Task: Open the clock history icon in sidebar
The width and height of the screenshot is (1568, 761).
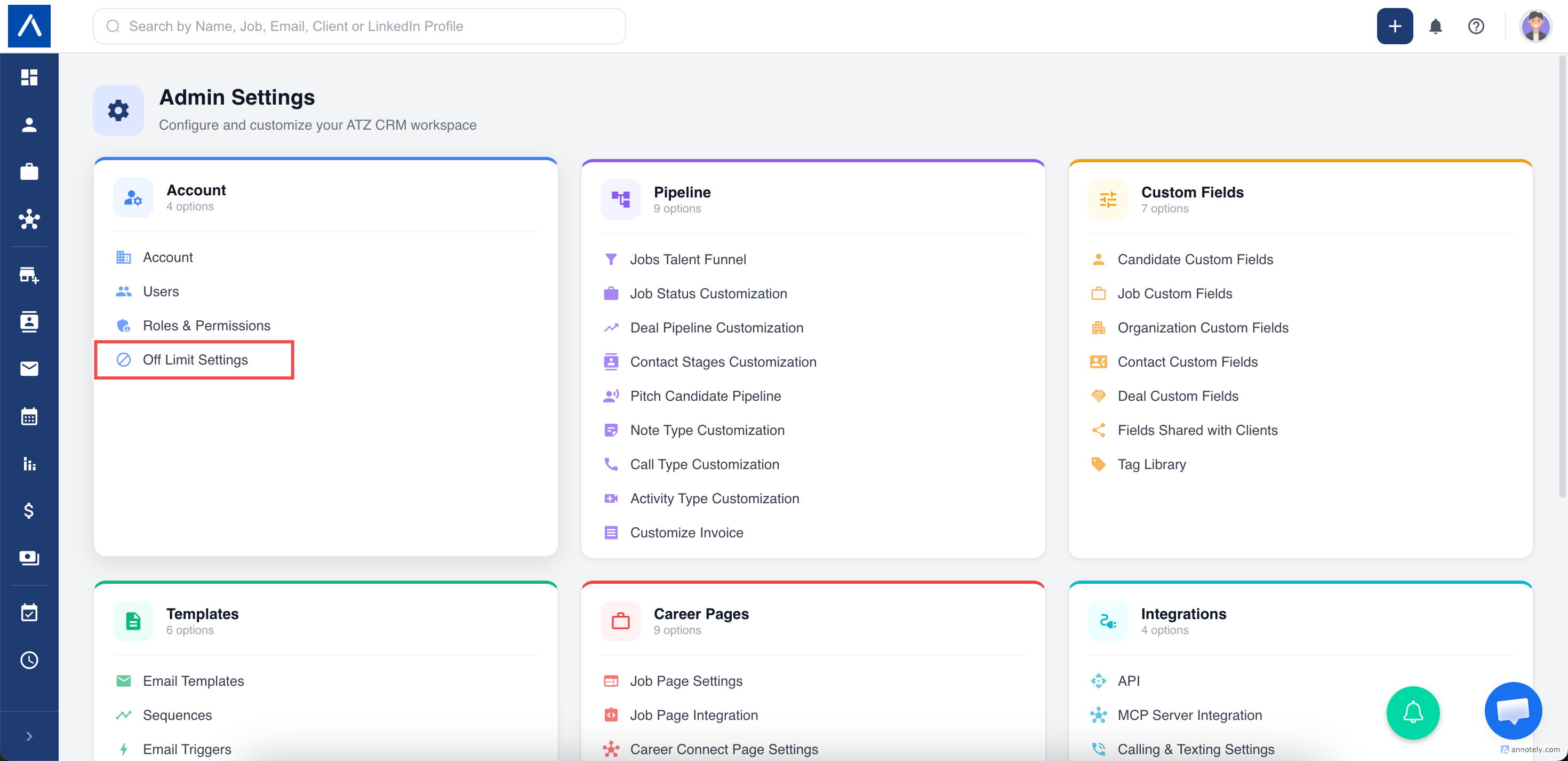Action: tap(29, 661)
